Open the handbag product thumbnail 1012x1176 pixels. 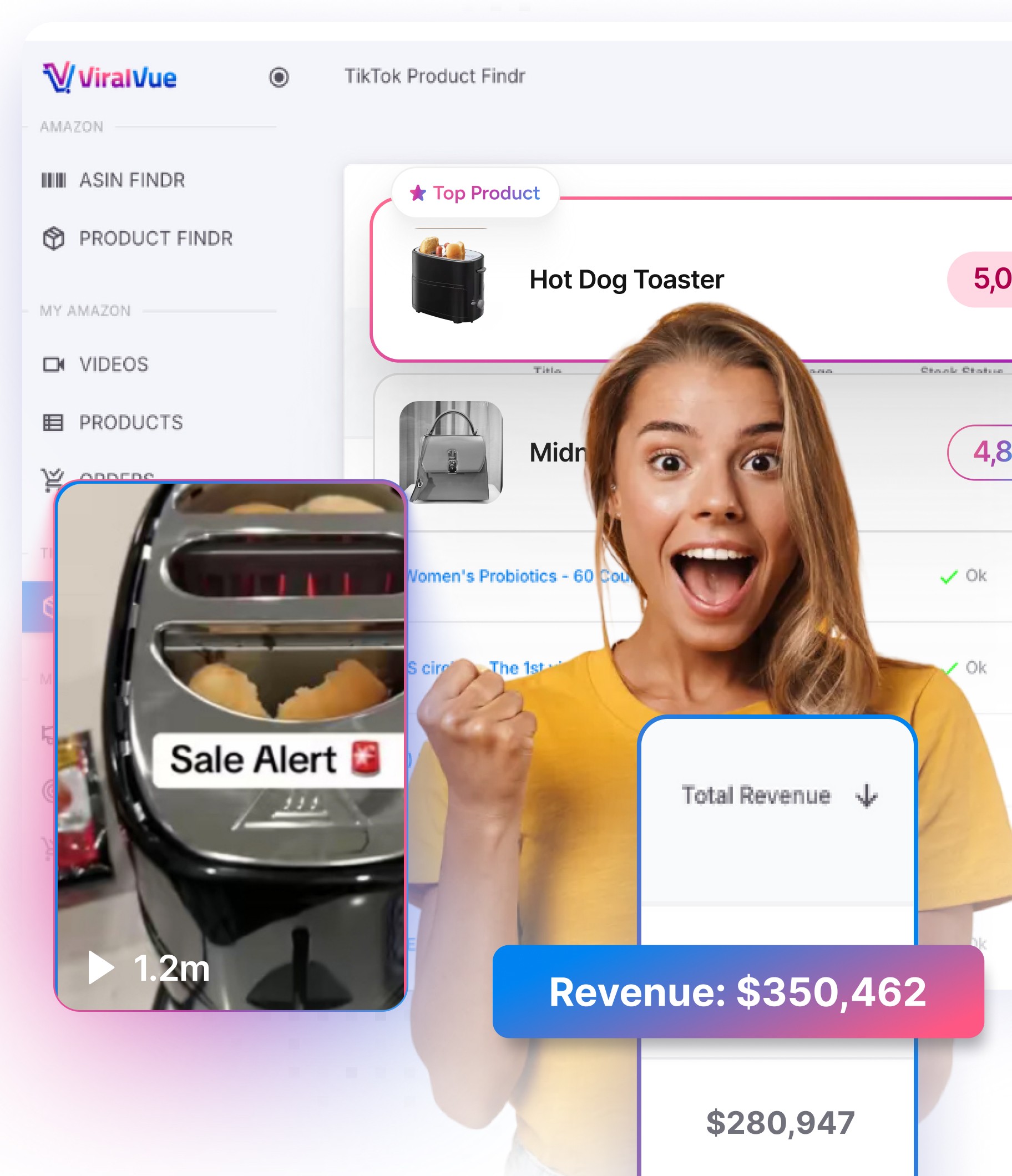tap(451, 452)
